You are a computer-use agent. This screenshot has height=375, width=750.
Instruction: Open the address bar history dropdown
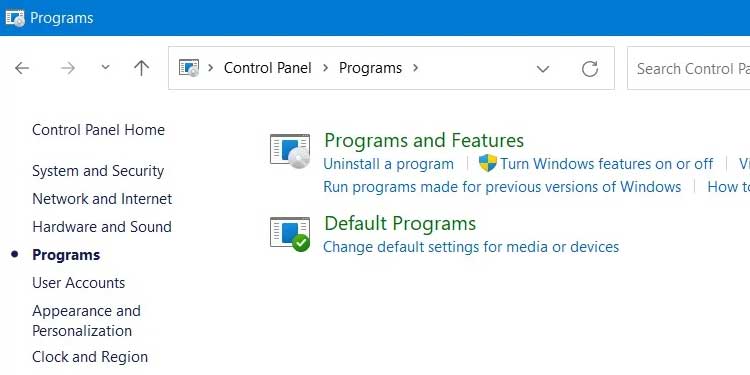[x=543, y=69]
